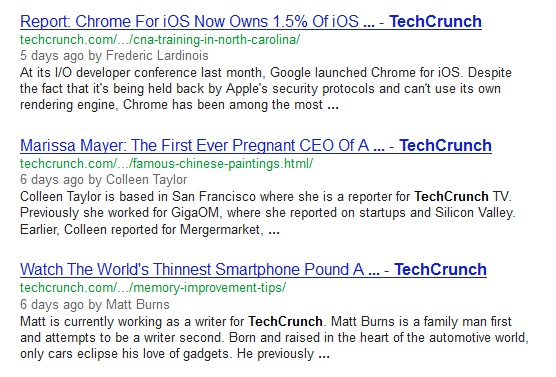The height and width of the screenshot is (377, 556).
Task: Click the ellipsis after 'among the most'
Action: 333,107
